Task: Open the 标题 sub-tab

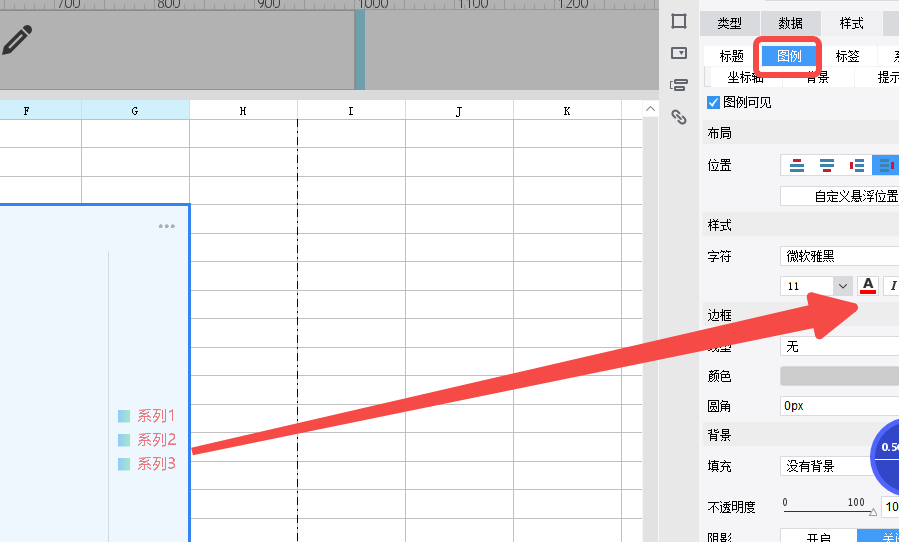Action: point(732,56)
